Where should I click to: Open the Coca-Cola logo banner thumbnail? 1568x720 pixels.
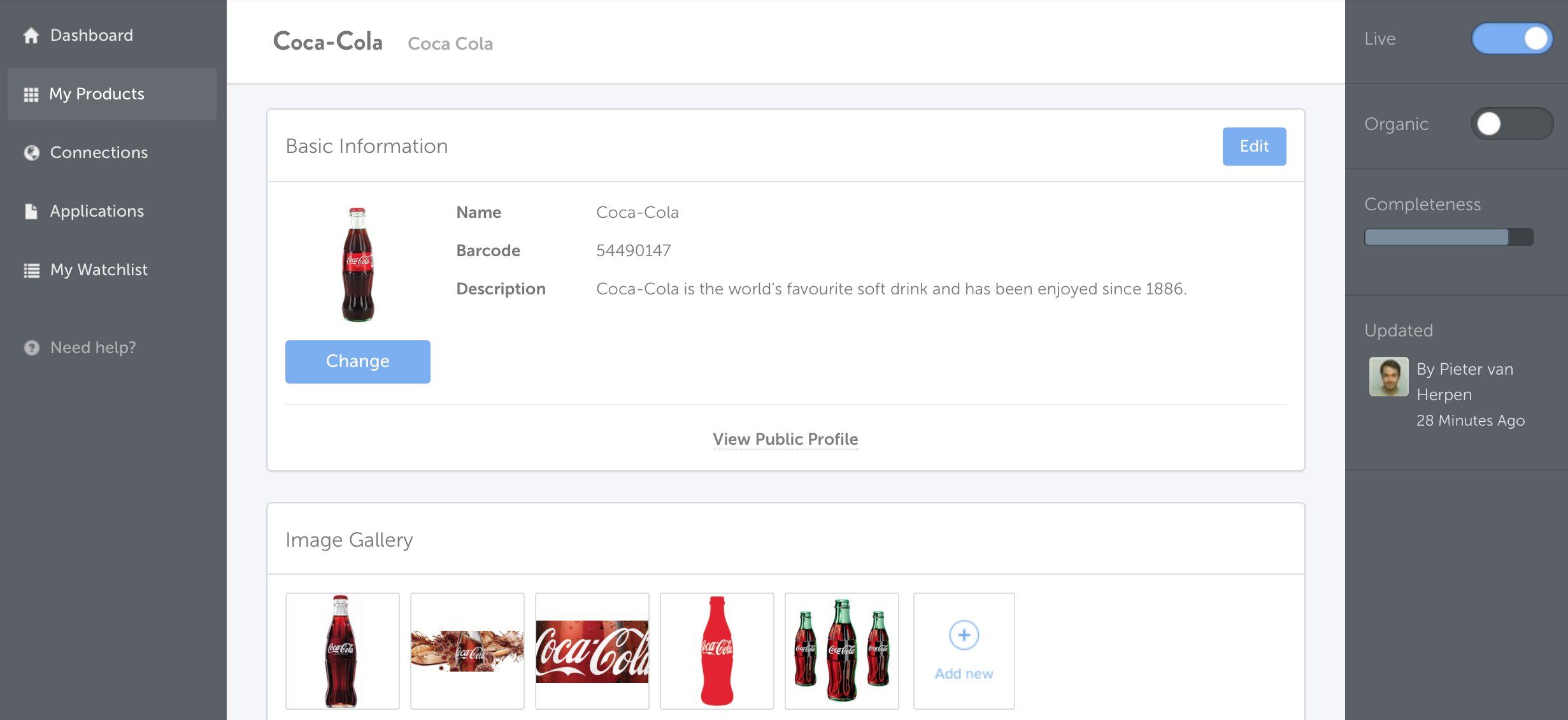coord(592,651)
